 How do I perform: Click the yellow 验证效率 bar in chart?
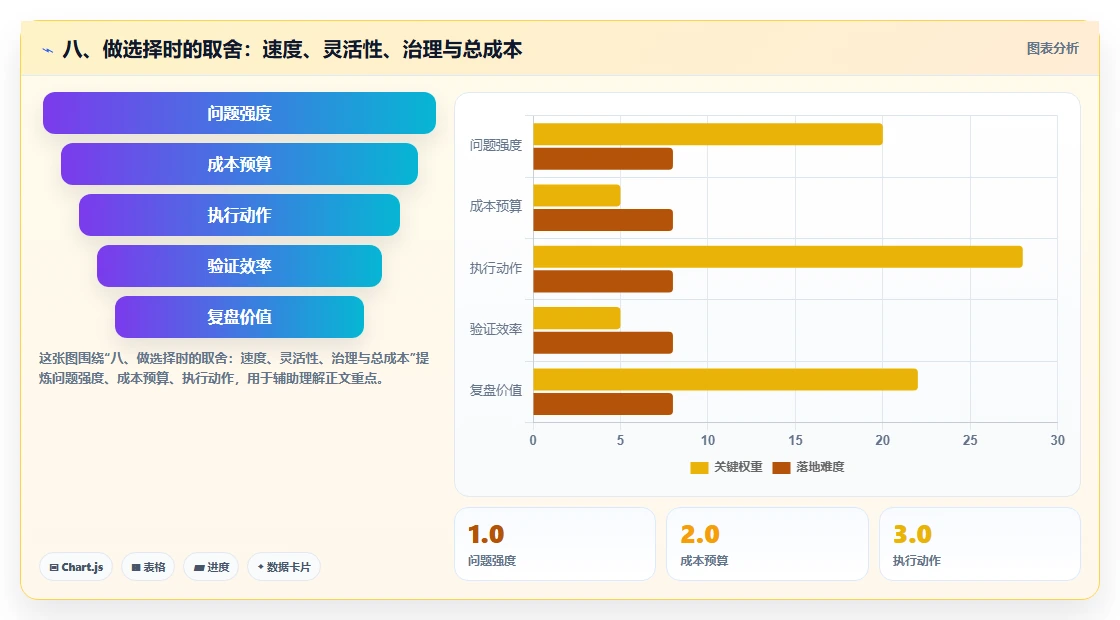pyautogui.click(x=576, y=318)
